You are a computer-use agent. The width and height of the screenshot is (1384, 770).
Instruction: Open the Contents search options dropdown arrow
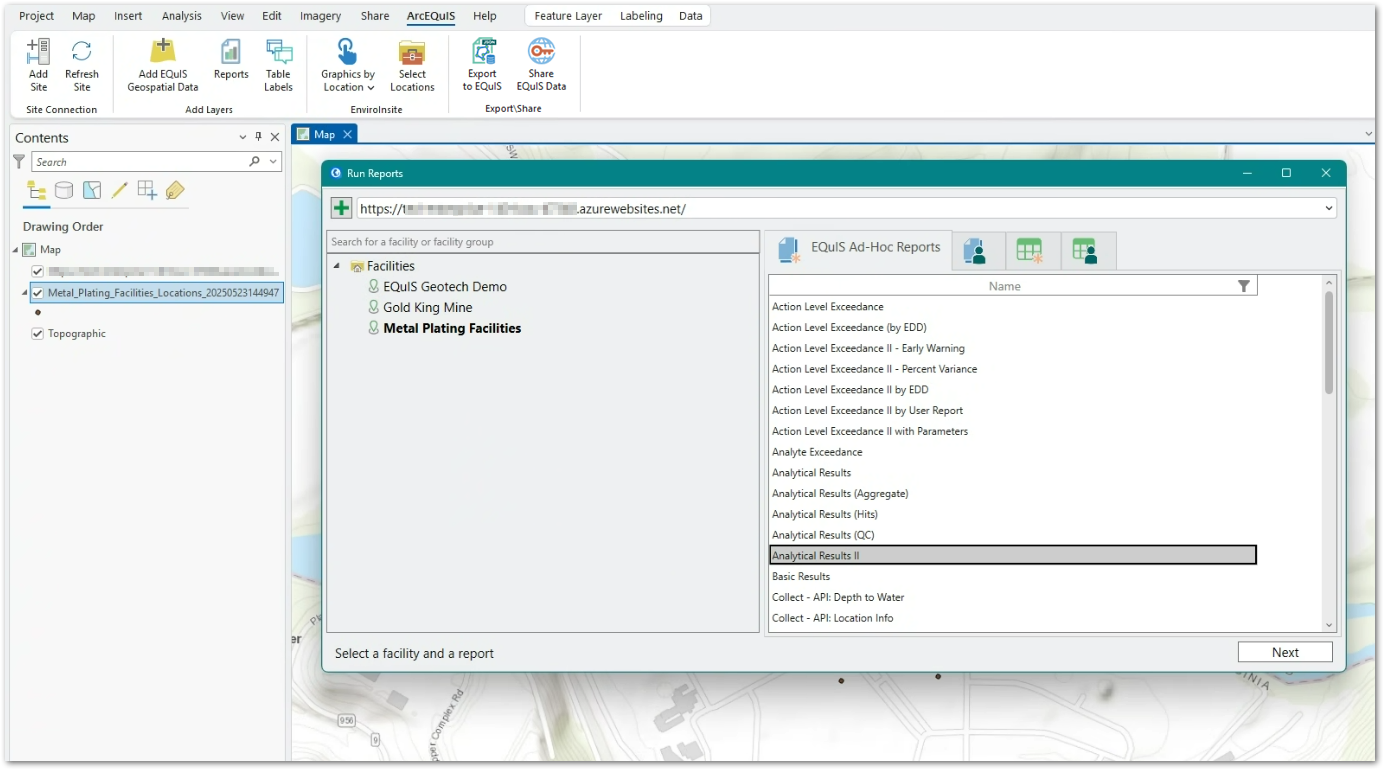pyautogui.click(x=273, y=162)
